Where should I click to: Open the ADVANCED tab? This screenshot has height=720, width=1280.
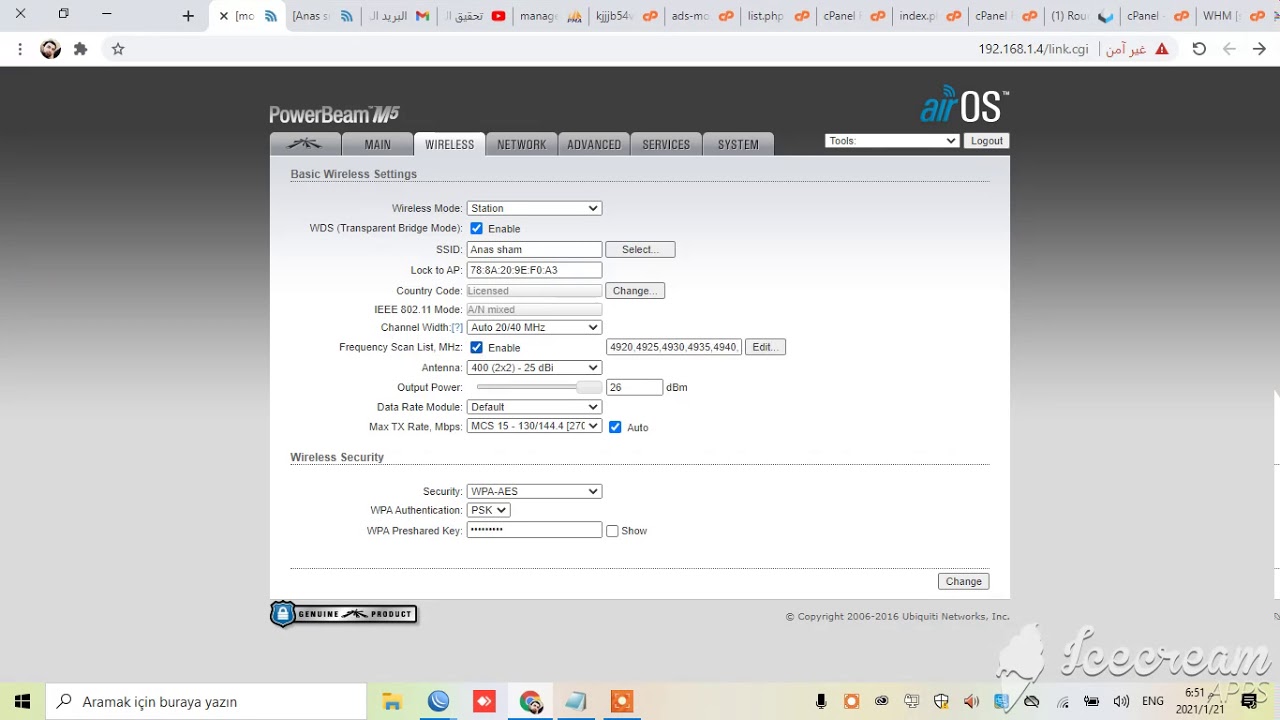coord(594,144)
